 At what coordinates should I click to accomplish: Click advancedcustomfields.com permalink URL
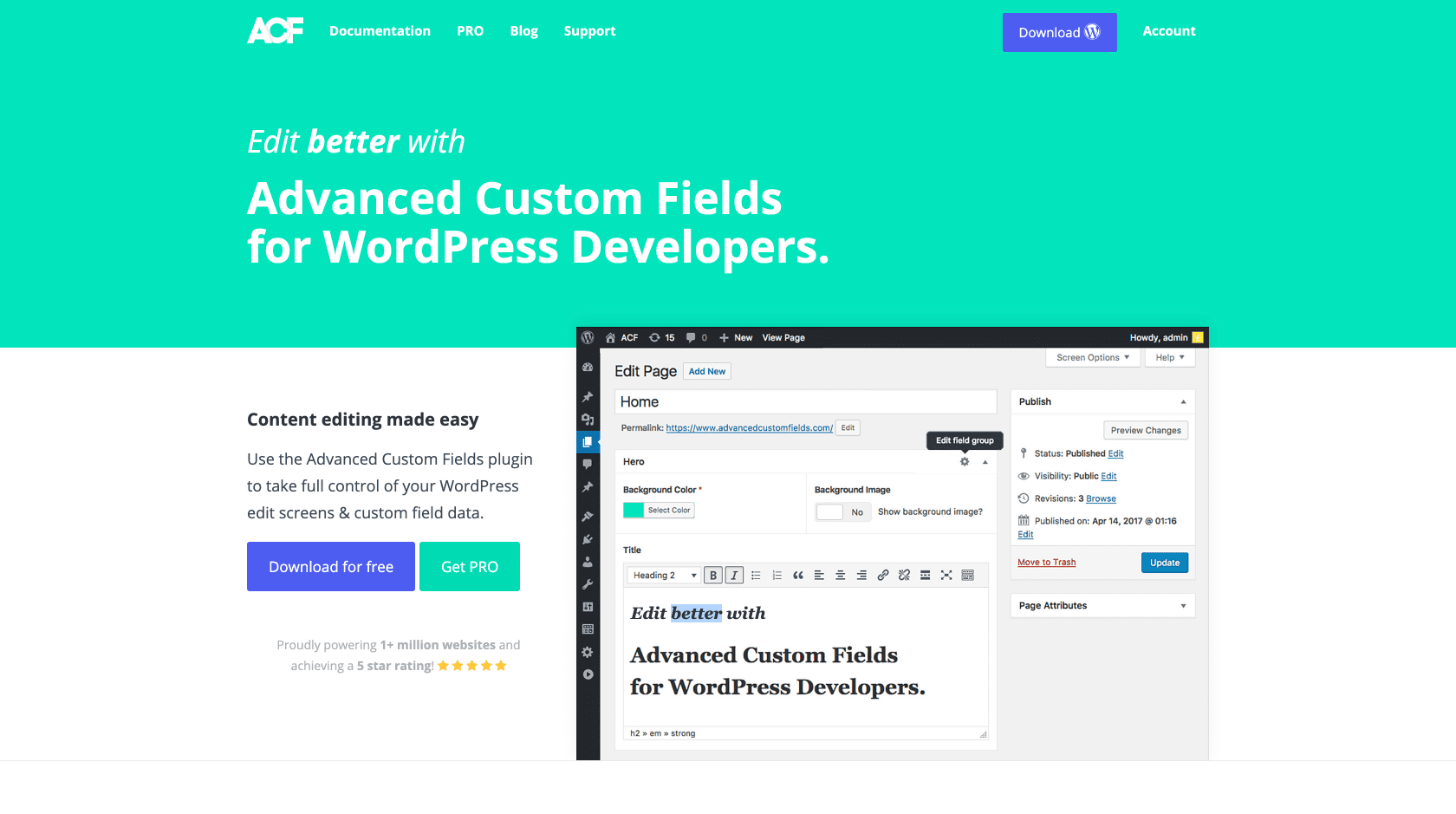(750, 428)
